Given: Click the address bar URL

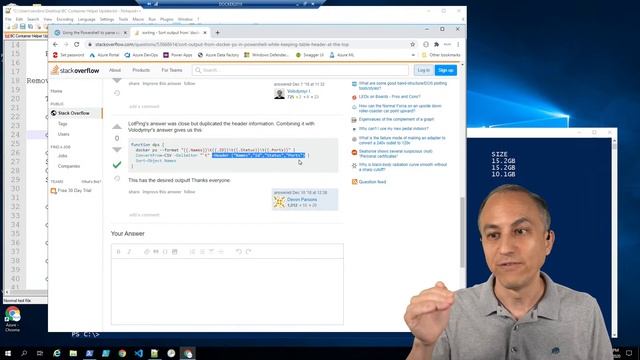Looking at the screenshot, I should click(x=222, y=44).
